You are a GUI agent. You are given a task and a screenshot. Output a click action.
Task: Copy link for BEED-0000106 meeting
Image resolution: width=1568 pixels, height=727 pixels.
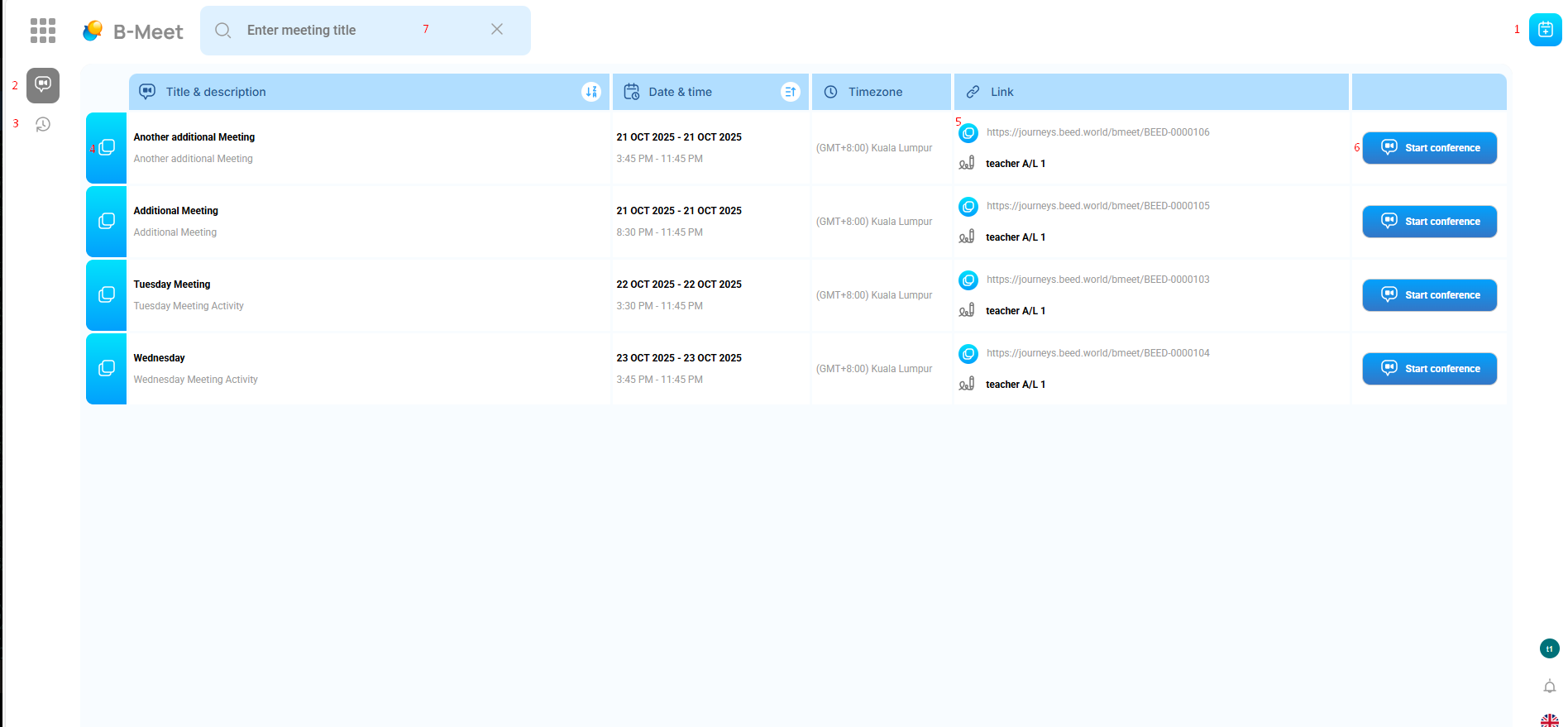[x=968, y=133]
